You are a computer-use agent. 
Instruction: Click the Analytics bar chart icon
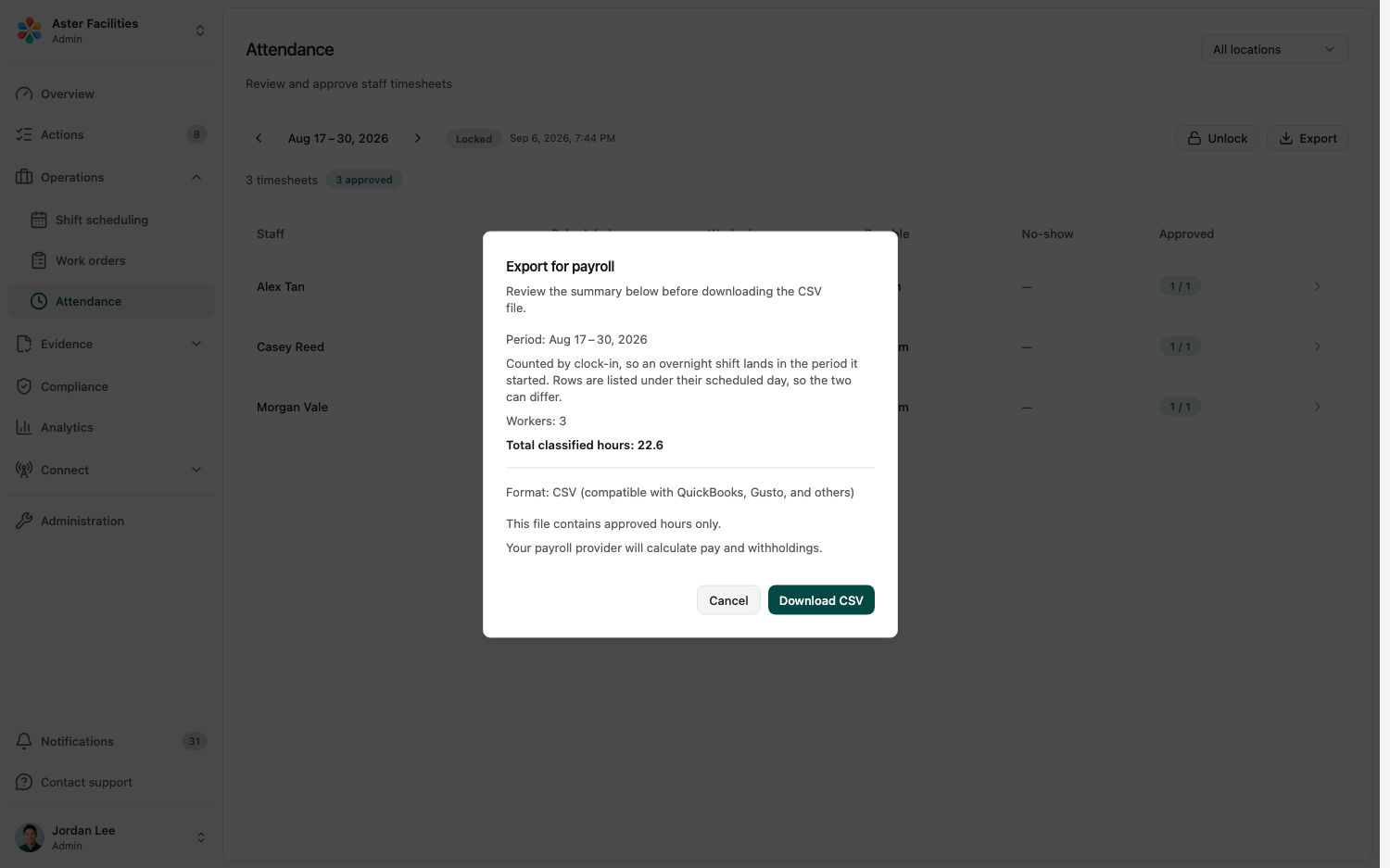[x=24, y=427]
